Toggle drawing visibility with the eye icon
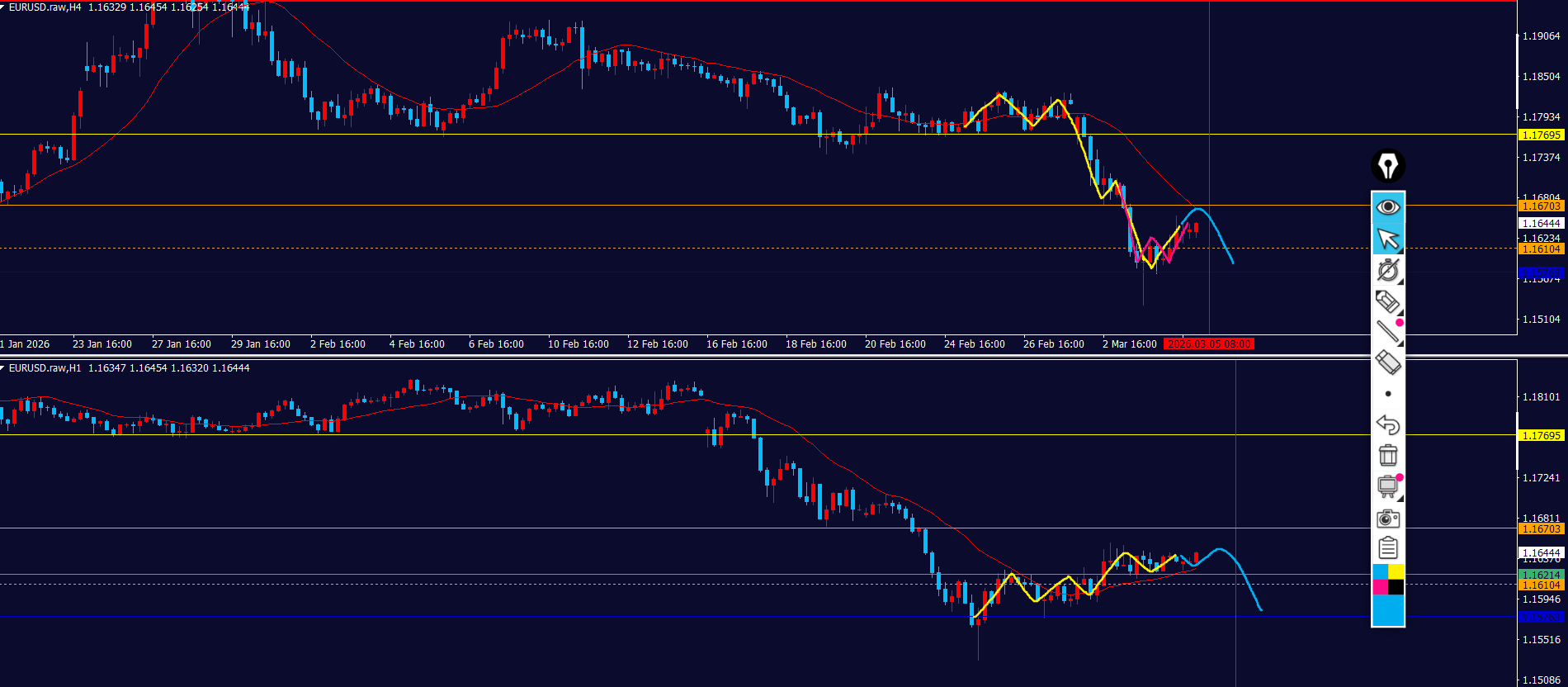The height and width of the screenshot is (687, 1568). click(1387, 206)
